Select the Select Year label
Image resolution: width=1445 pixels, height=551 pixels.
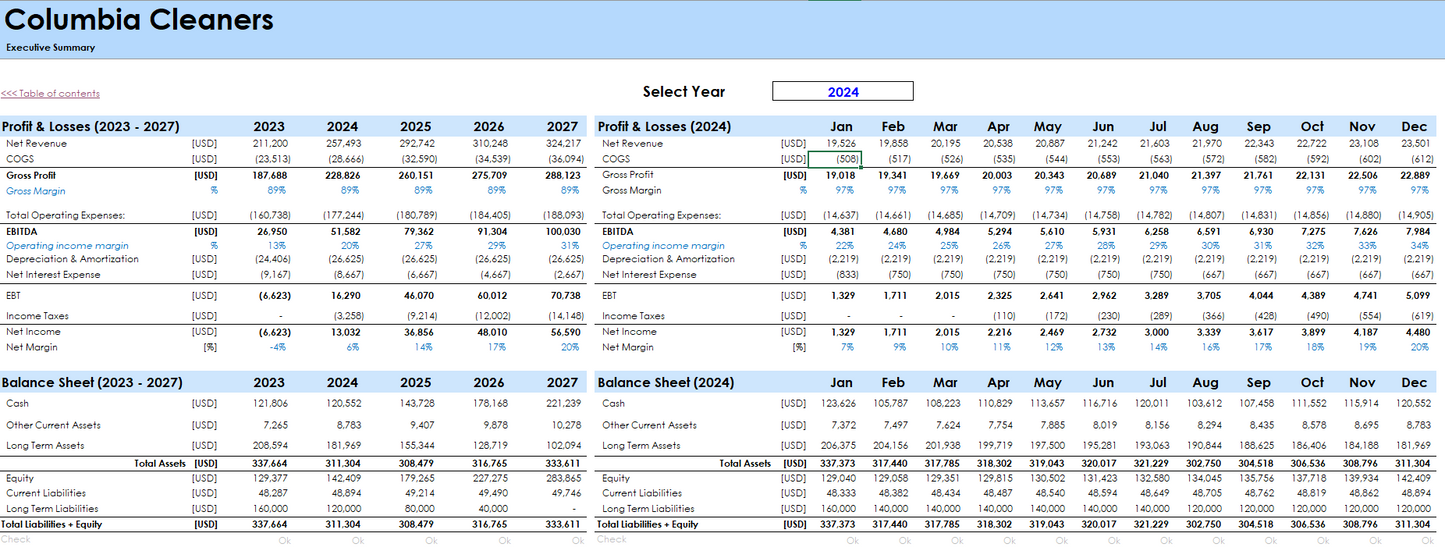click(x=683, y=92)
